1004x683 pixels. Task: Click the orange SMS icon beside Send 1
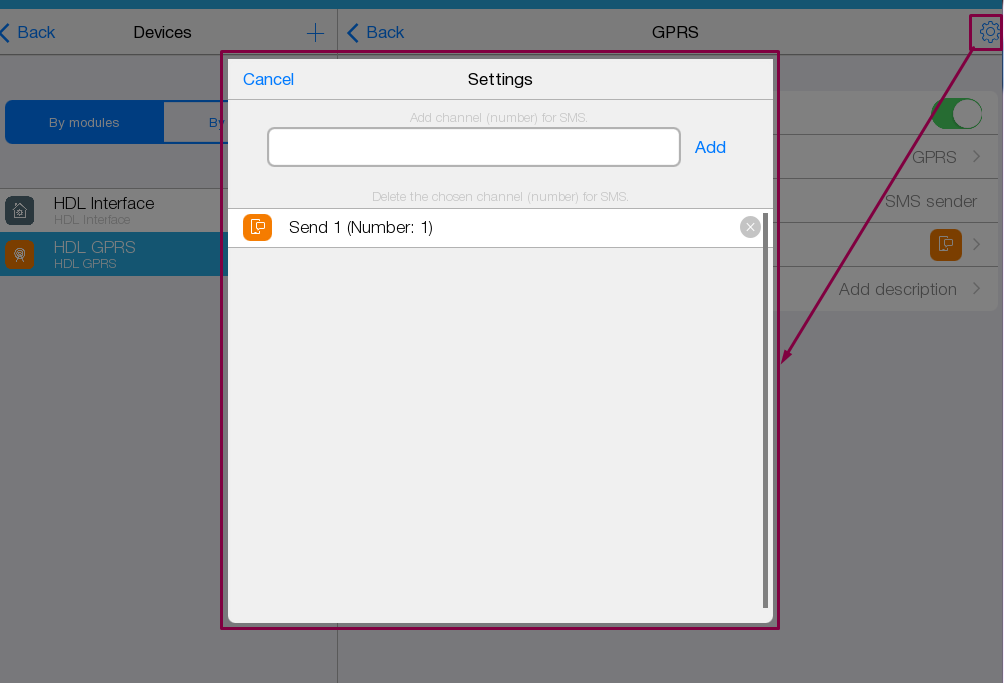click(257, 228)
